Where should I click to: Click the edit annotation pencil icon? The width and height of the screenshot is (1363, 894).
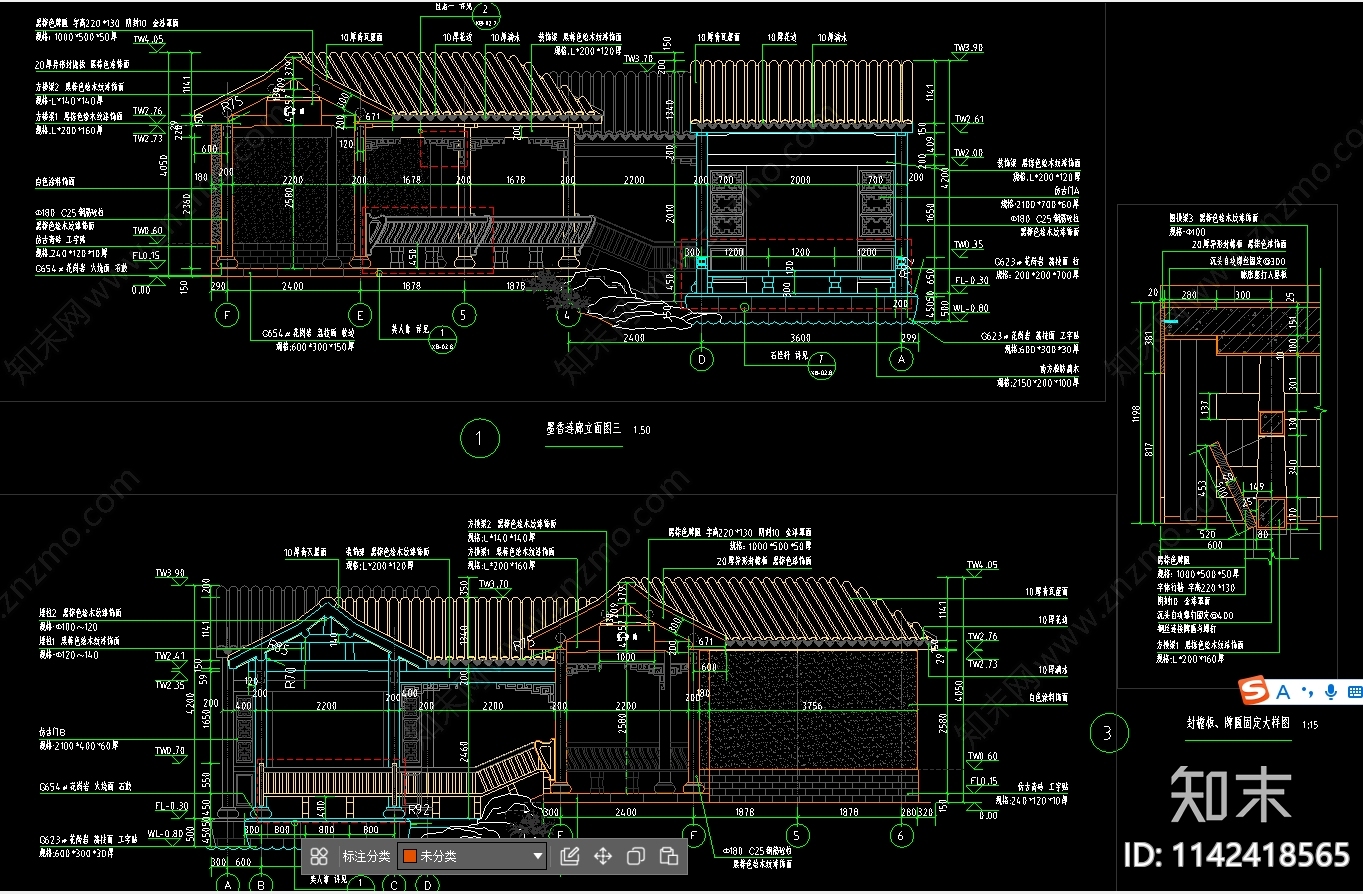[570, 856]
